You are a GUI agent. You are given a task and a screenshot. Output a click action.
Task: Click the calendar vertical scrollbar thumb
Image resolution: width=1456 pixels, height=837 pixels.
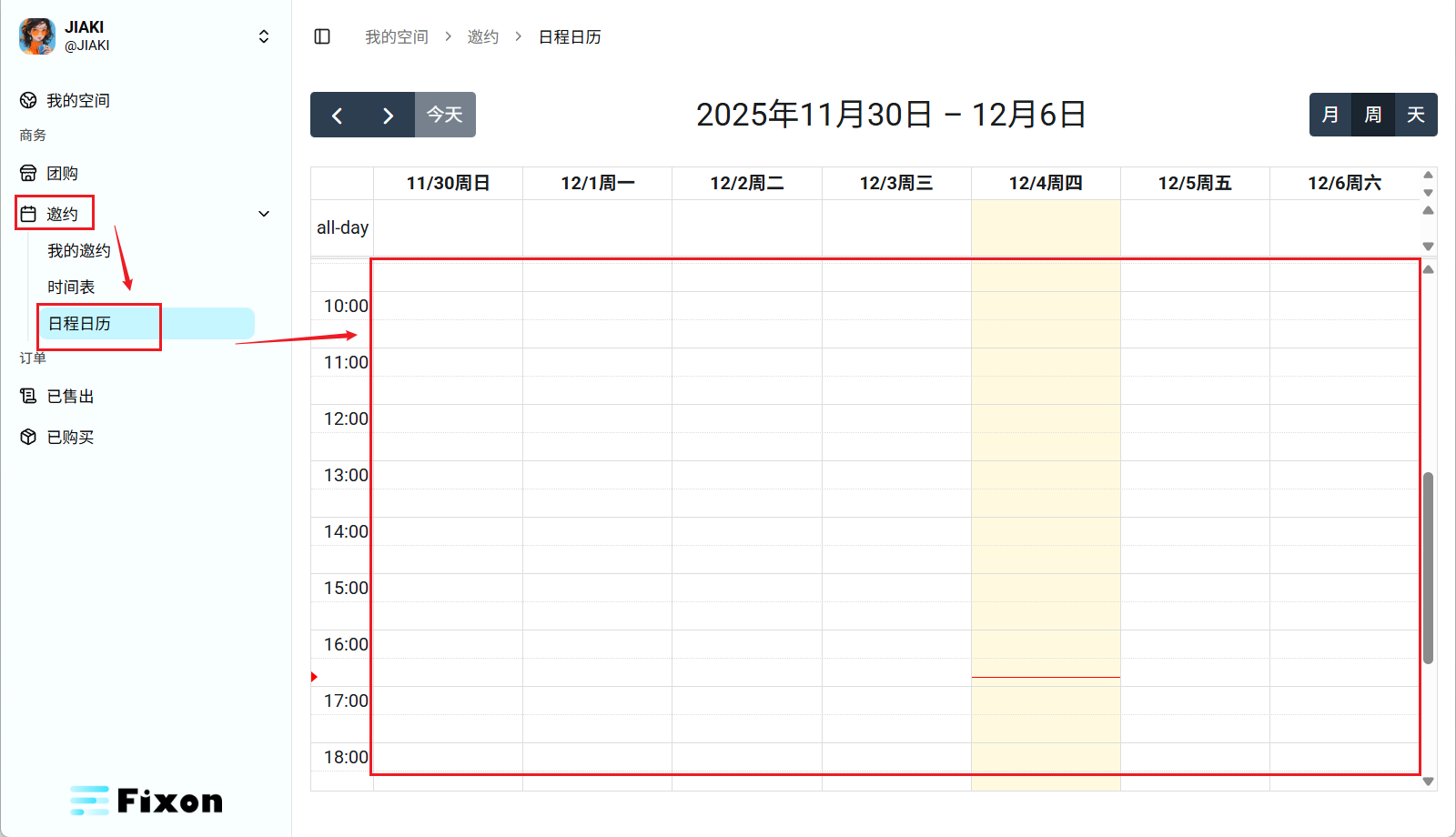pos(1428,568)
